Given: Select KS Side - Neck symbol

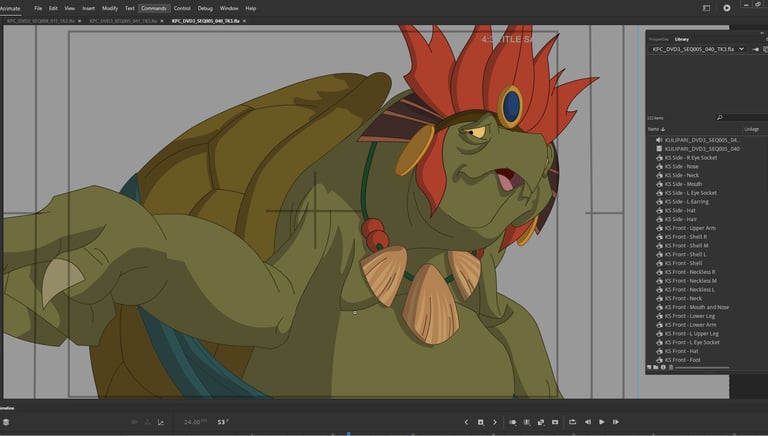Looking at the screenshot, I should point(682,175).
